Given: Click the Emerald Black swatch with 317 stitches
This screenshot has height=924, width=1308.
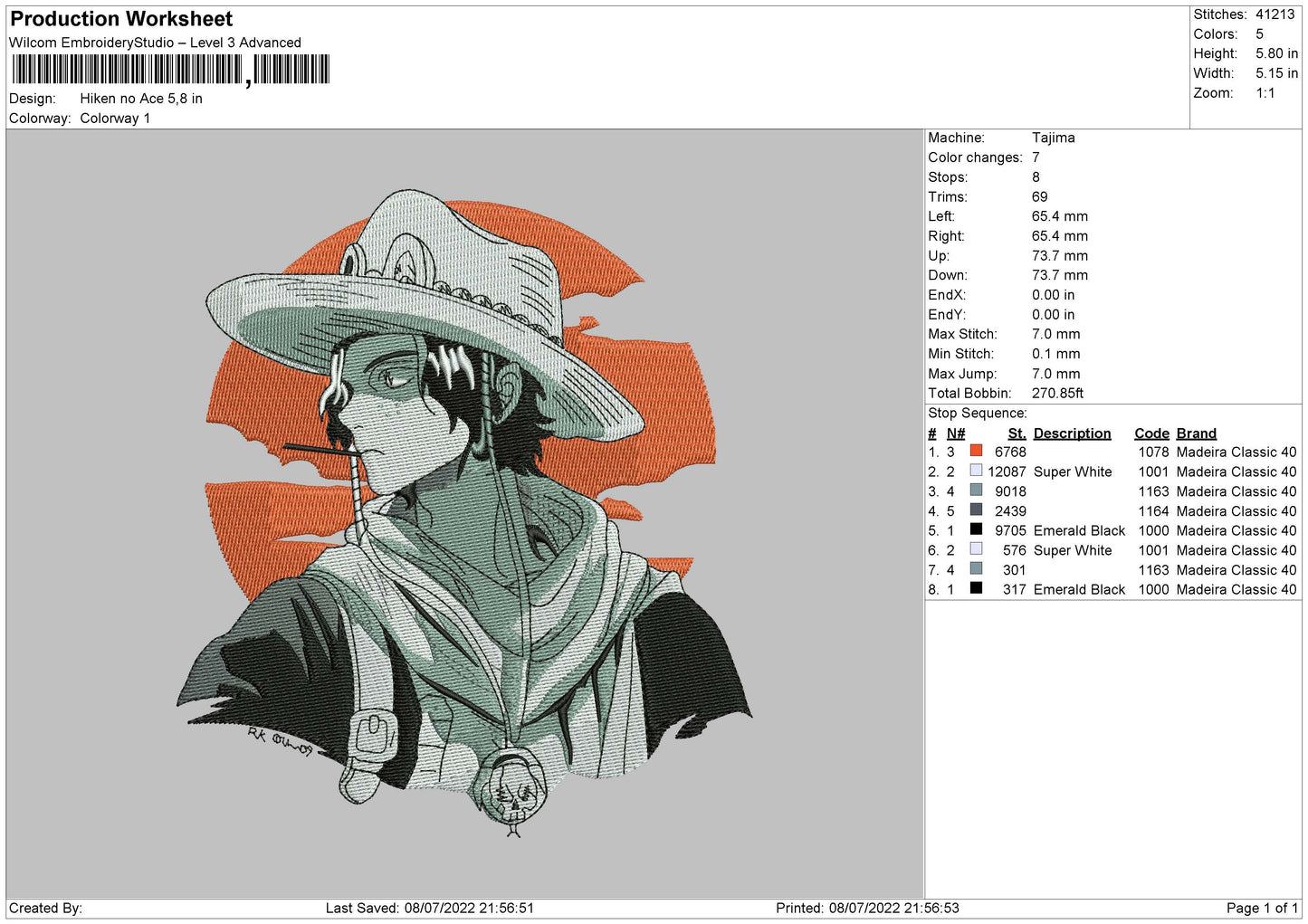Looking at the screenshot, I should coord(976,588).
